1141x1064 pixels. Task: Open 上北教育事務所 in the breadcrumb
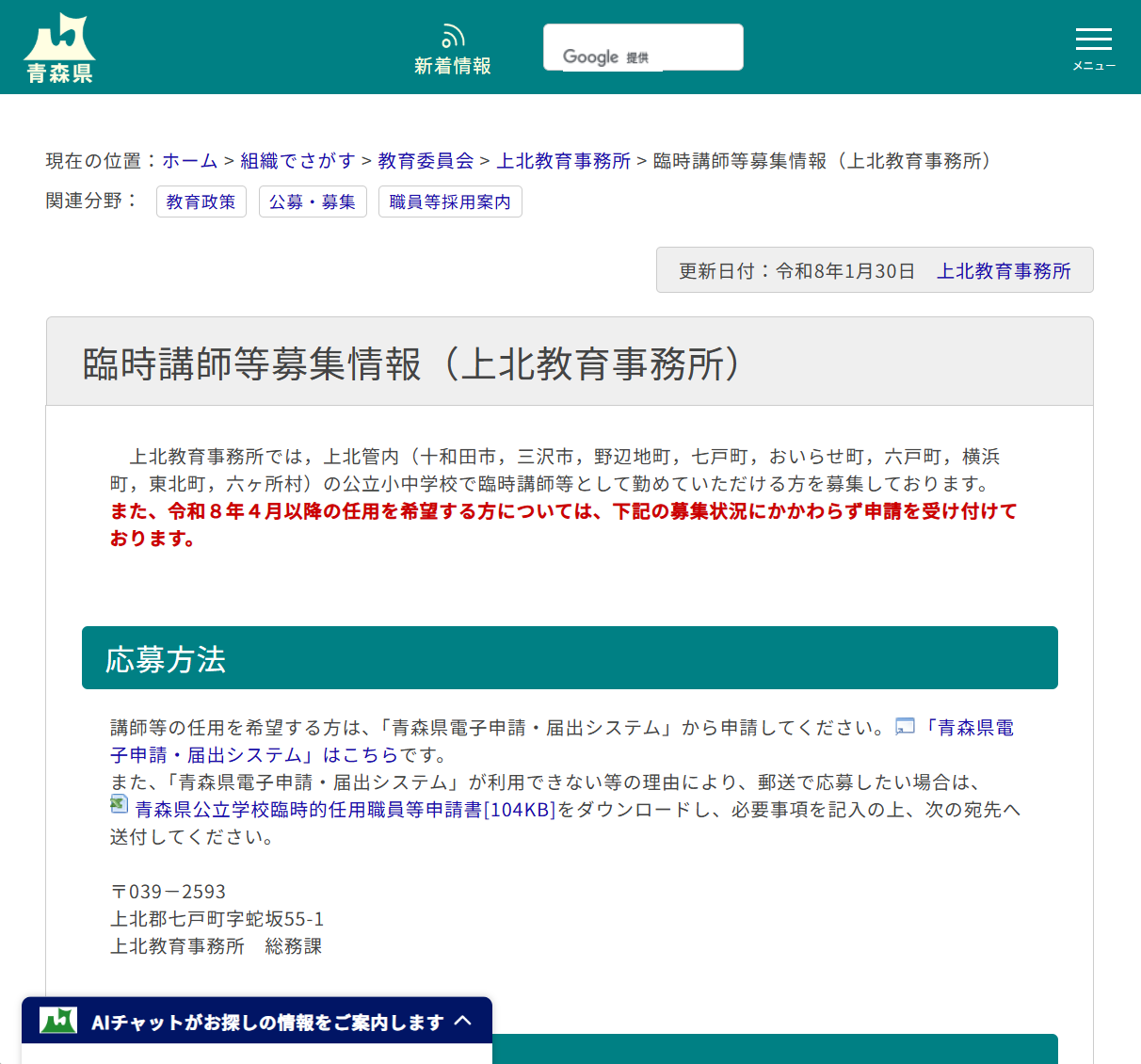point(562,161)
